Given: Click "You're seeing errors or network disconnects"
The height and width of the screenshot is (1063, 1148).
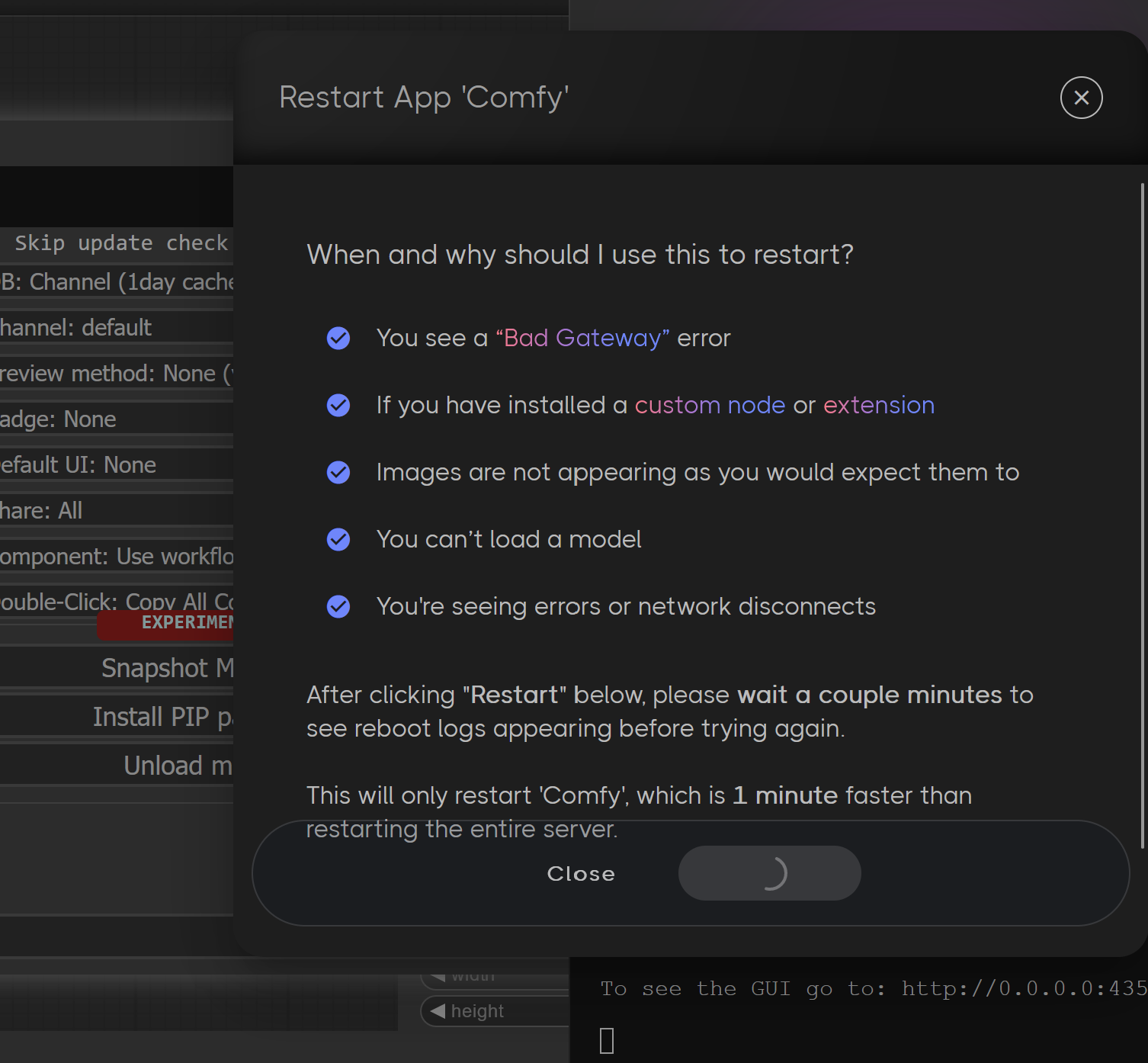Looking at the screenshot, I should (626, 606).
